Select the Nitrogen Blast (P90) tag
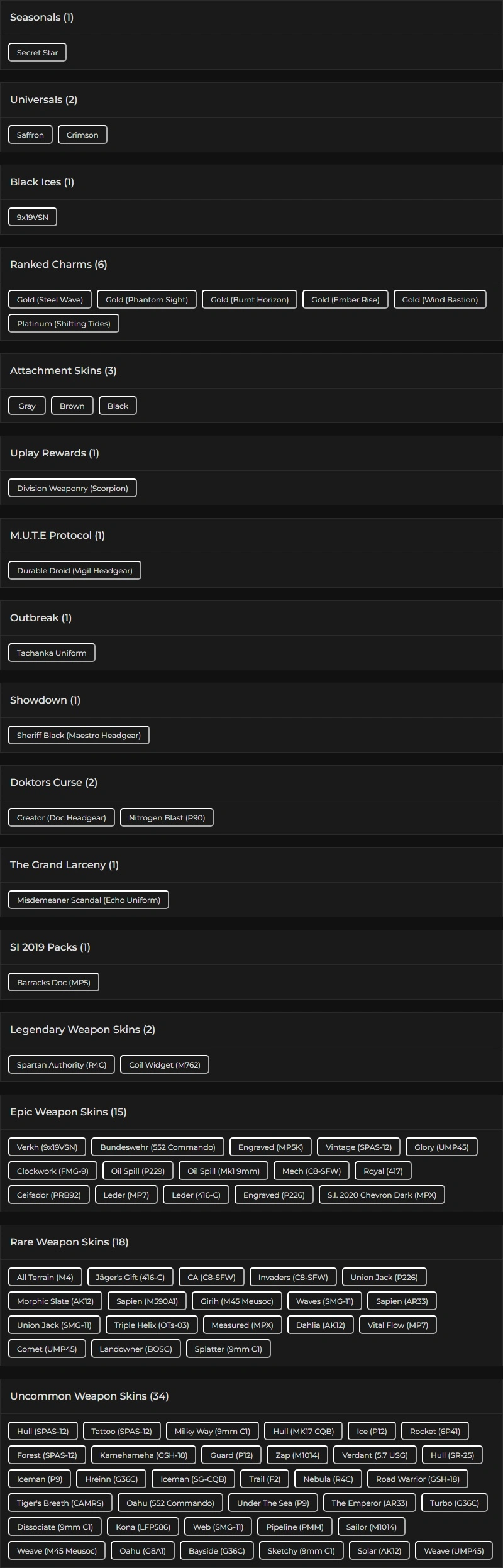 tap(167, 818)
